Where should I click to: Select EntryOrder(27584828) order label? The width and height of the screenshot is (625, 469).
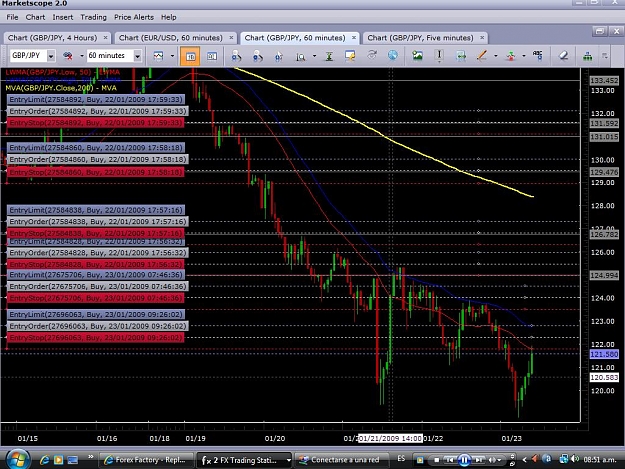tap(98, 253)
